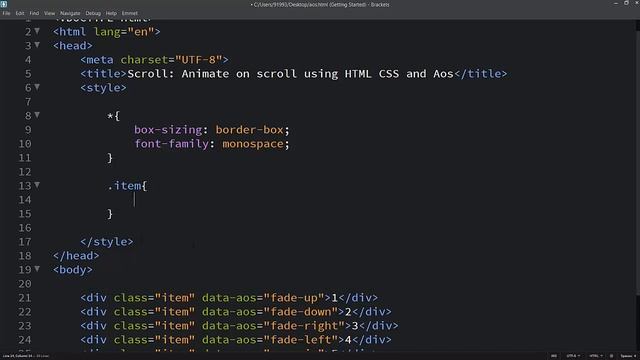Open the Emmet menu

[x=129, y=13]
